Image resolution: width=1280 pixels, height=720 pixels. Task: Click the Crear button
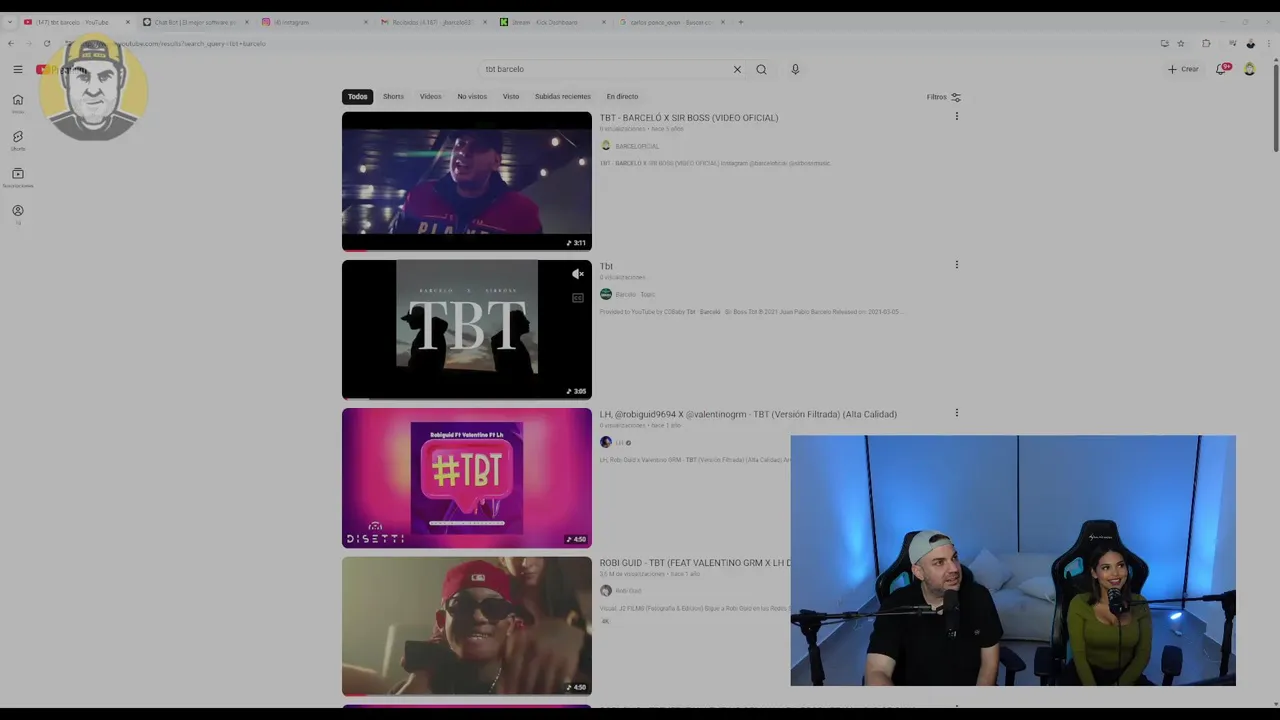(1183, 69)
